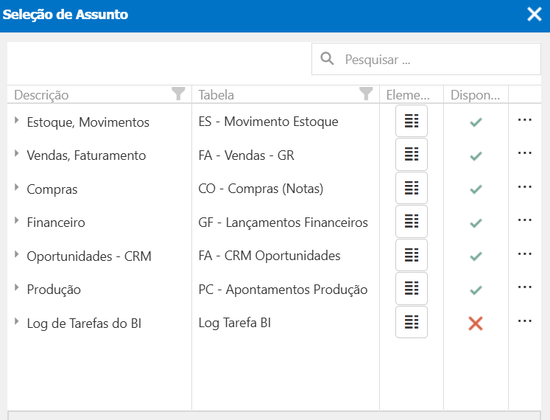Open elements list icon for Financeiro
This screenshot has width=550, height=420.
click(x=411, y=221)
